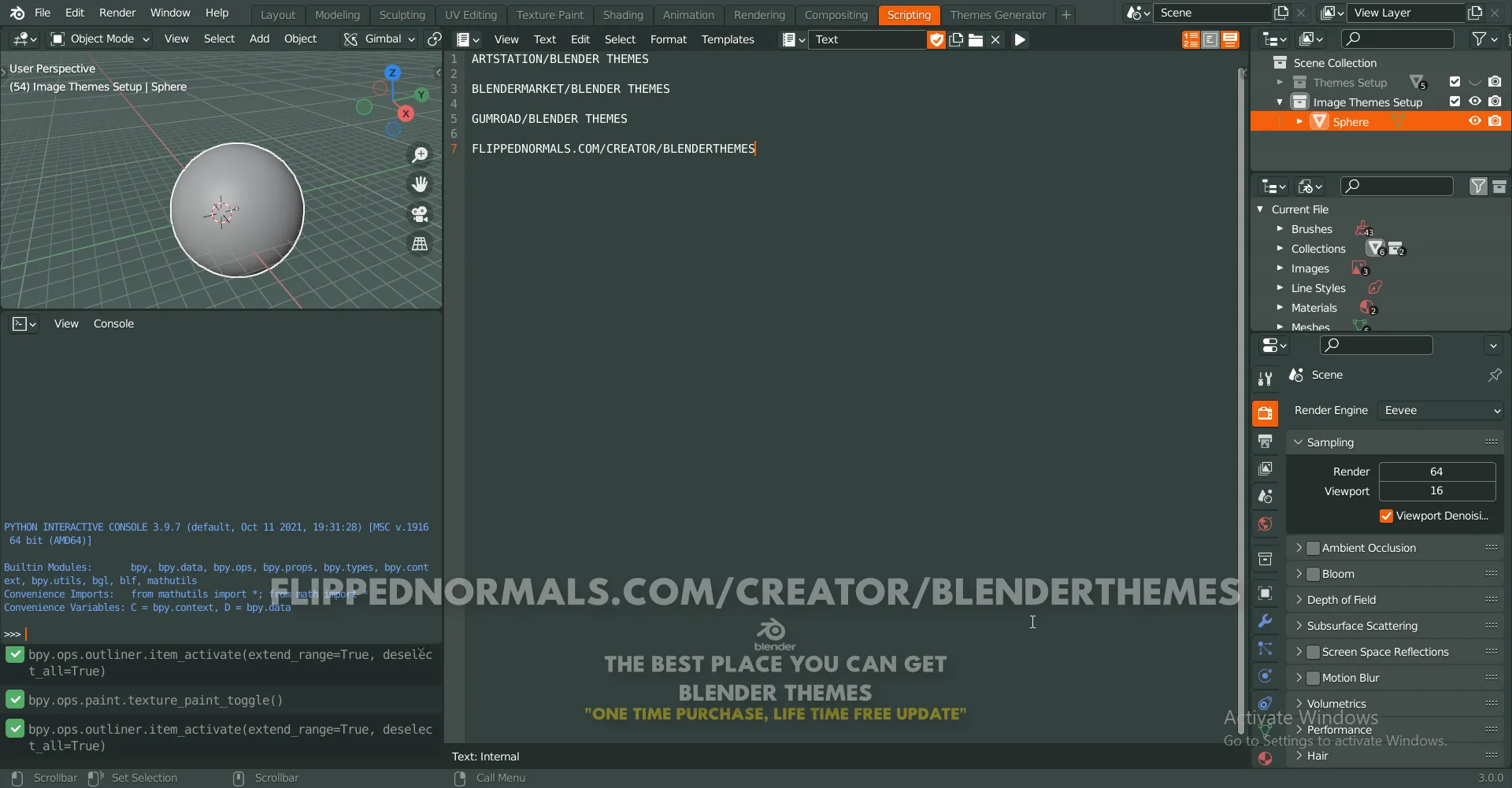Switch to the Shading workspace tab
Image resolution: width=1512 pixels, height=788 pixels.
coord(623,14)
